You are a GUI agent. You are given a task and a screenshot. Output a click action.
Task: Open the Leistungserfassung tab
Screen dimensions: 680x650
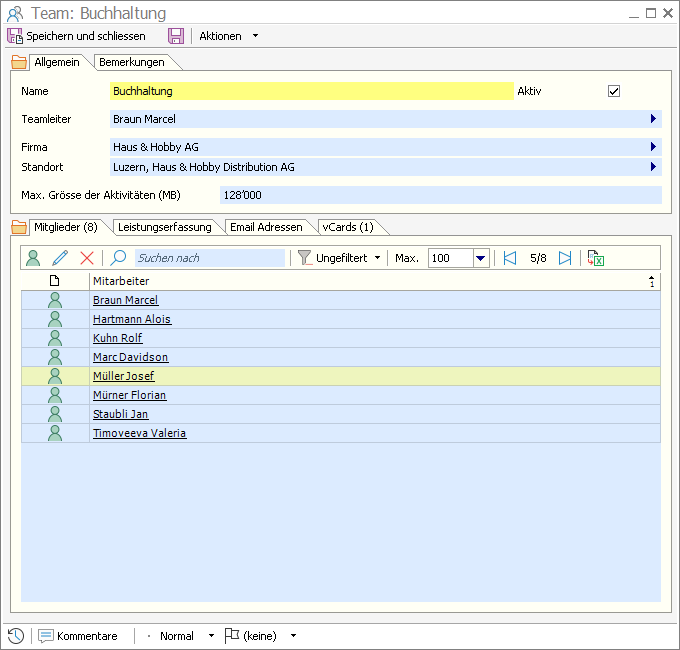(165, 227)
